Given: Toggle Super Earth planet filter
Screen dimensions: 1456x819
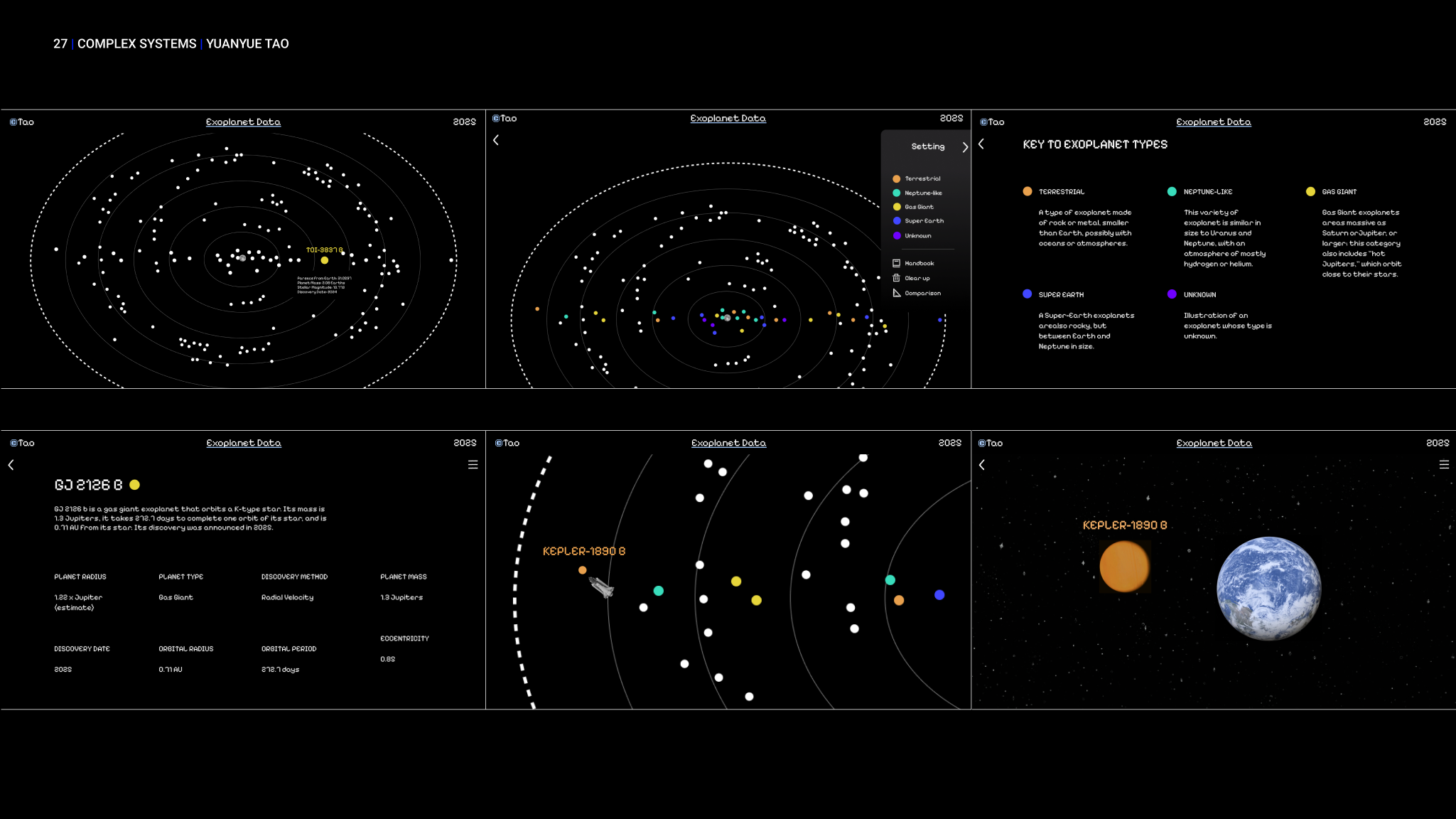Looking at the screenshot, I should tap(897, 221).
